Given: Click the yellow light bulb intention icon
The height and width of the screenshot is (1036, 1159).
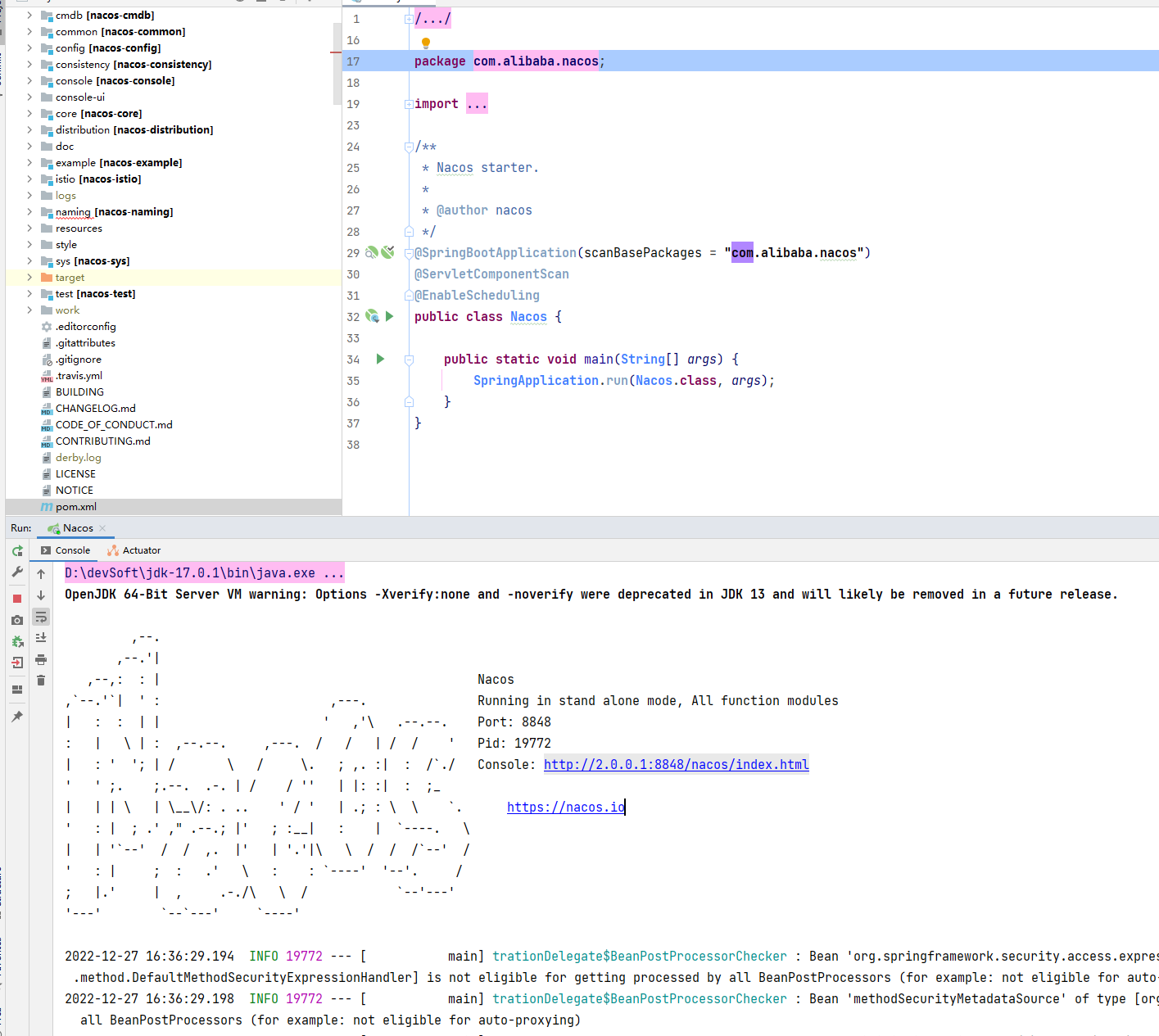Looking at the screenshot, I should (x=426, y=43).
